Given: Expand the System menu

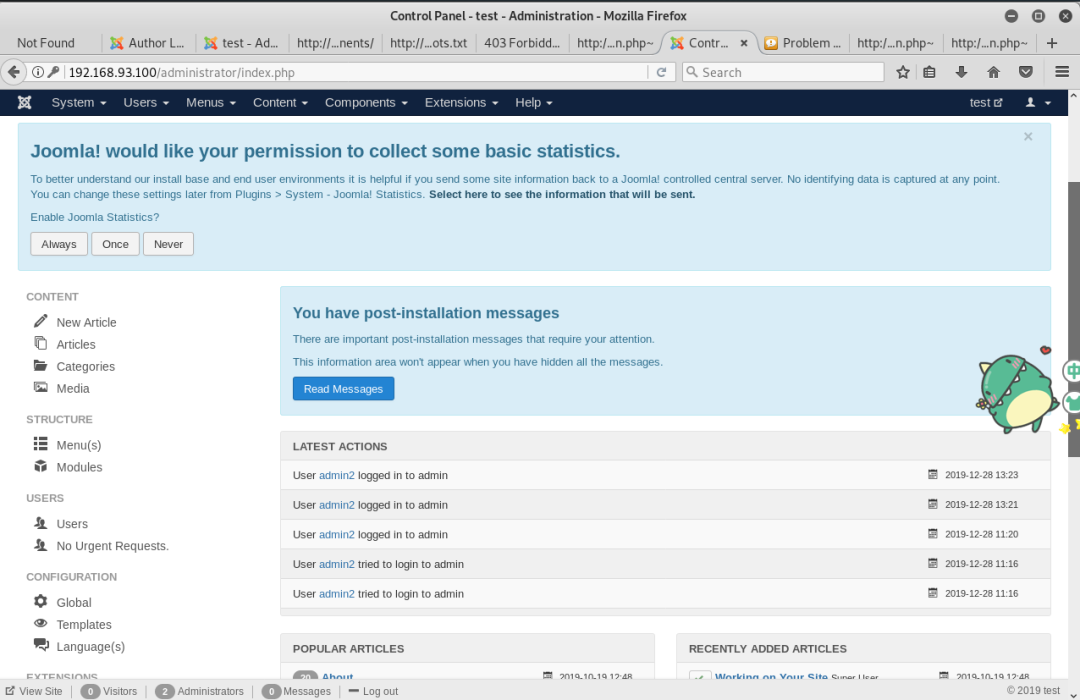Looking at the screenshot, I should point(79,103).
